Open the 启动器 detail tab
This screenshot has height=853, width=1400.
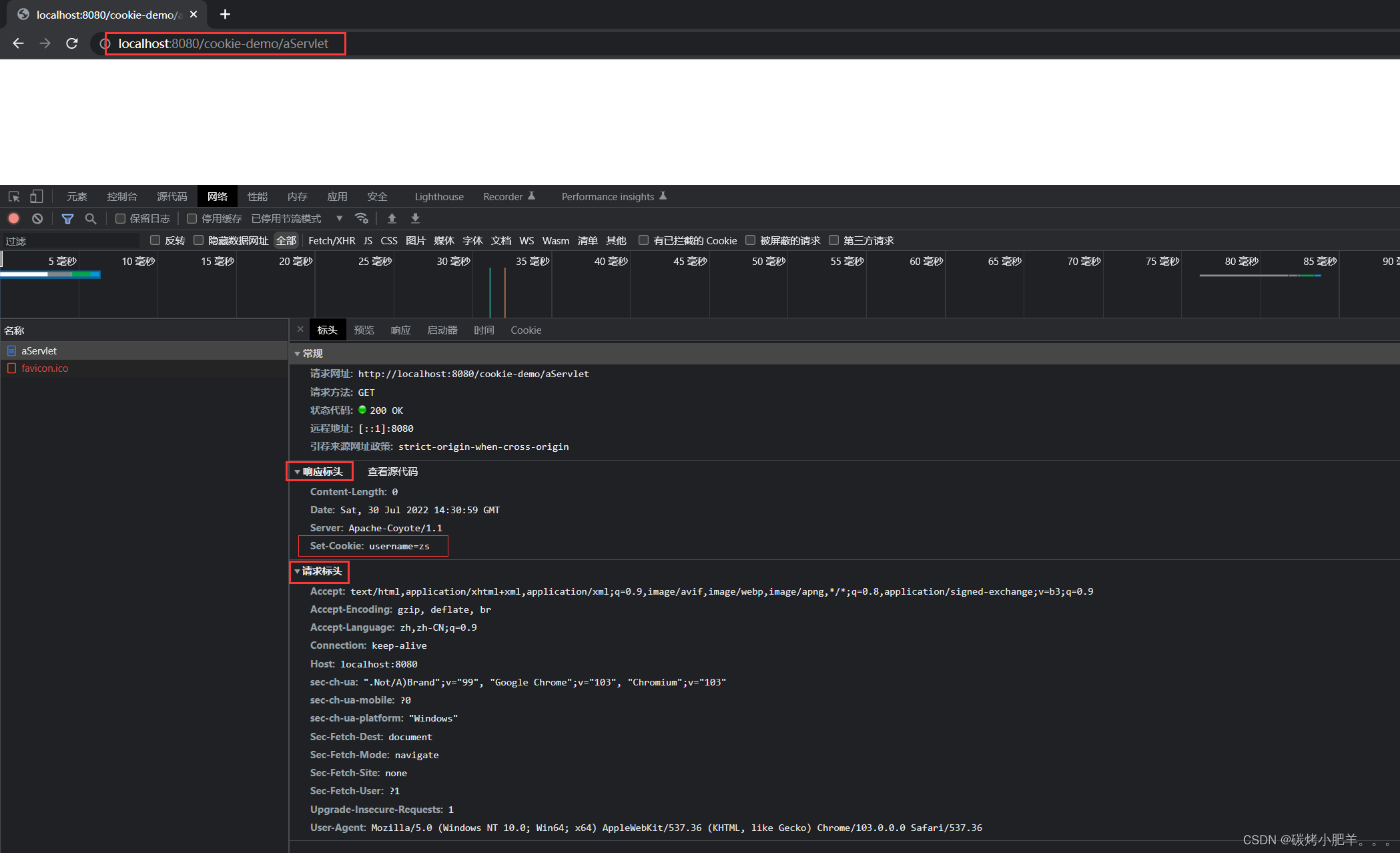[442, 330]
